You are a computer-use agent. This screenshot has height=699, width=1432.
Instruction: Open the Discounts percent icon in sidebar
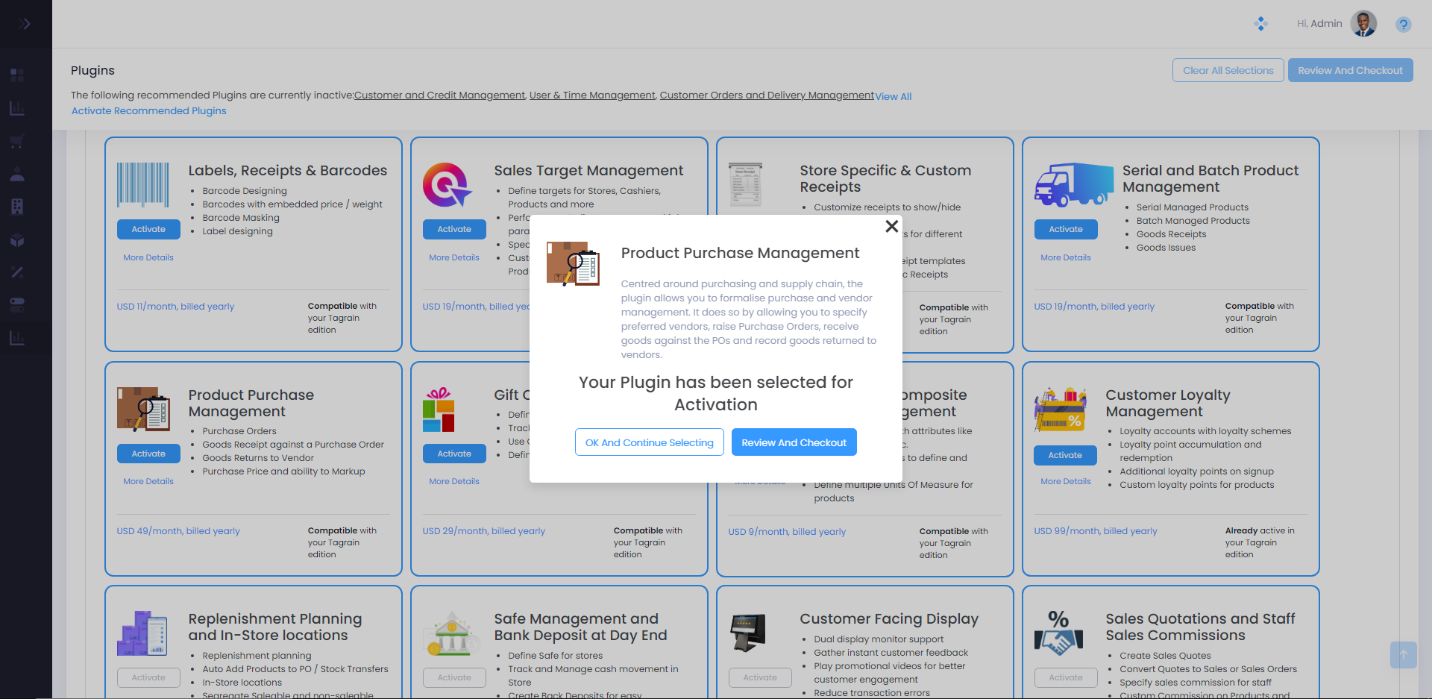coord(16,272)
